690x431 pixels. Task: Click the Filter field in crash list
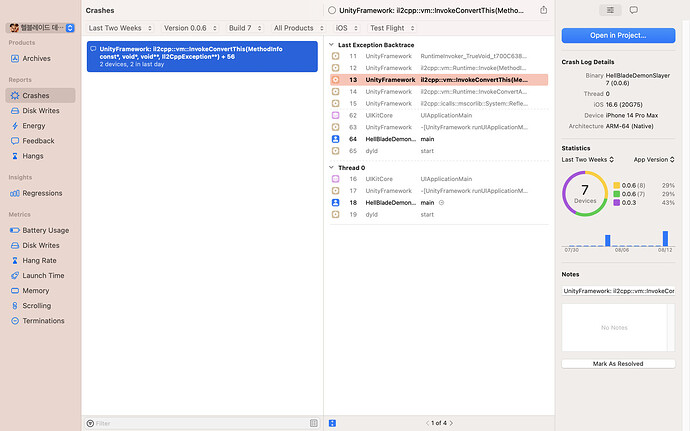(x=202, y=423)
